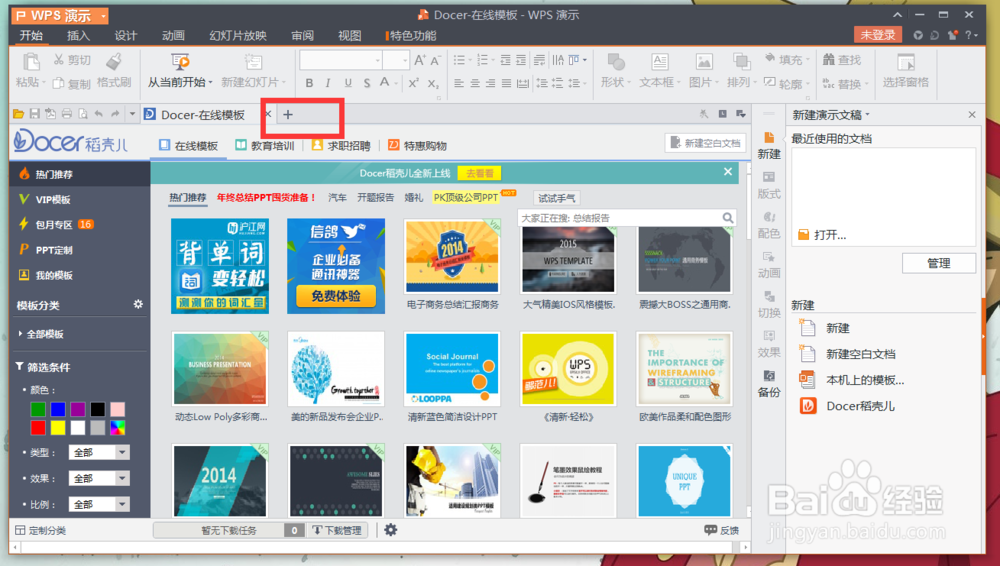
Task: Click 去看看 banner button
Action: pyautogui.click(x=479, y=173)
